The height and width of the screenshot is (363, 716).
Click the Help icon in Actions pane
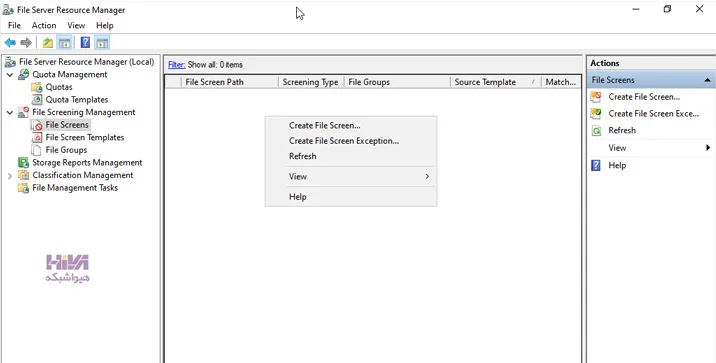[596, 165]
